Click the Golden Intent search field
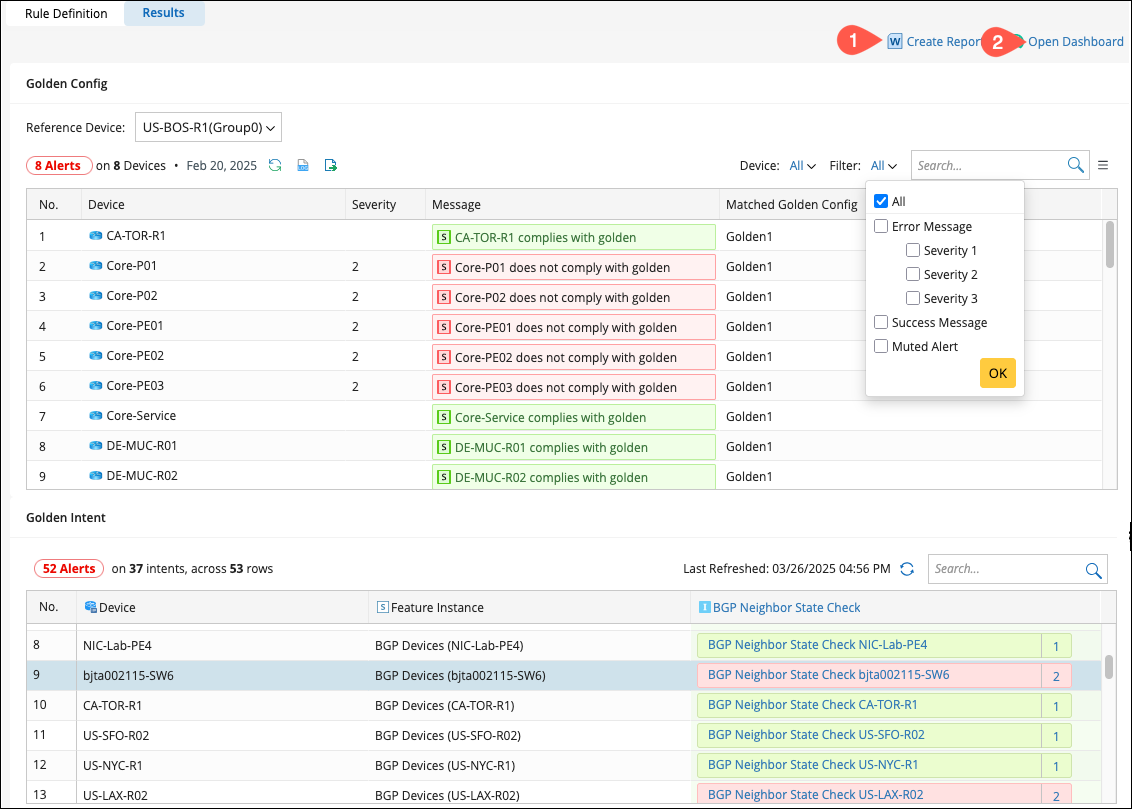The height and width of the screenshot is (809, 1132). [1005, 569]
